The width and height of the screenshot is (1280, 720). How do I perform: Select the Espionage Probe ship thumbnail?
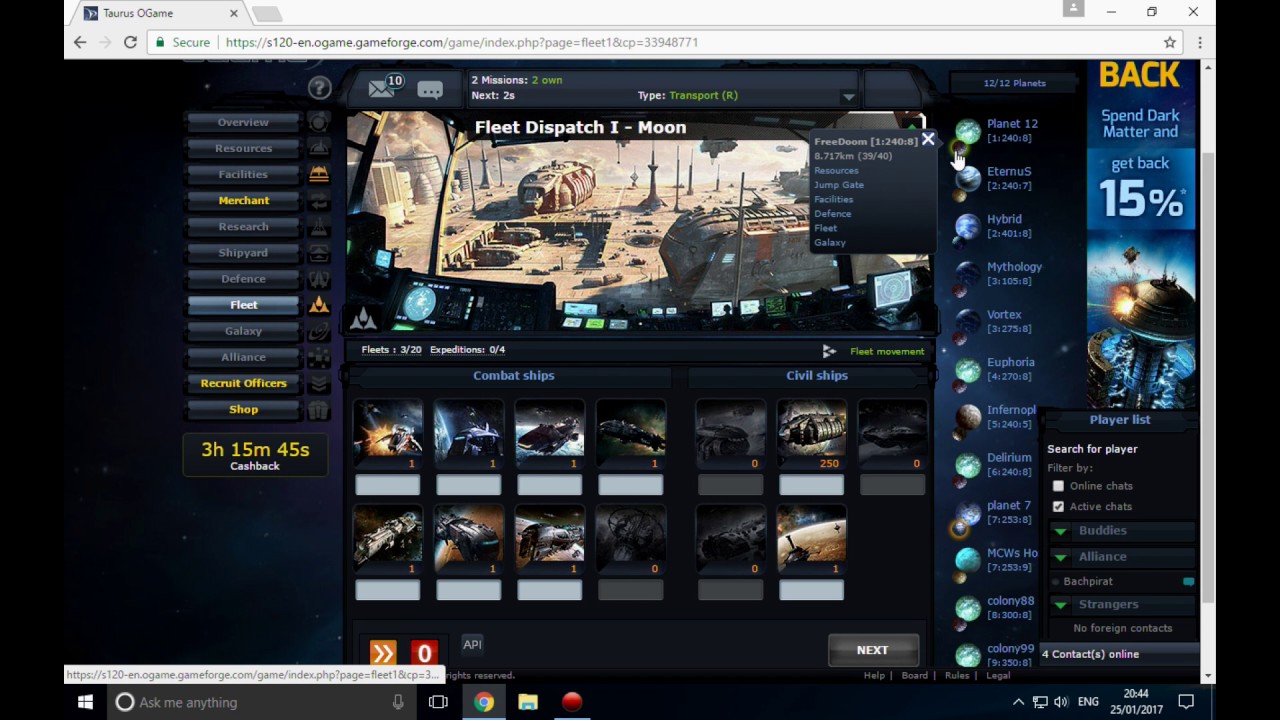(x=811, y=539)
